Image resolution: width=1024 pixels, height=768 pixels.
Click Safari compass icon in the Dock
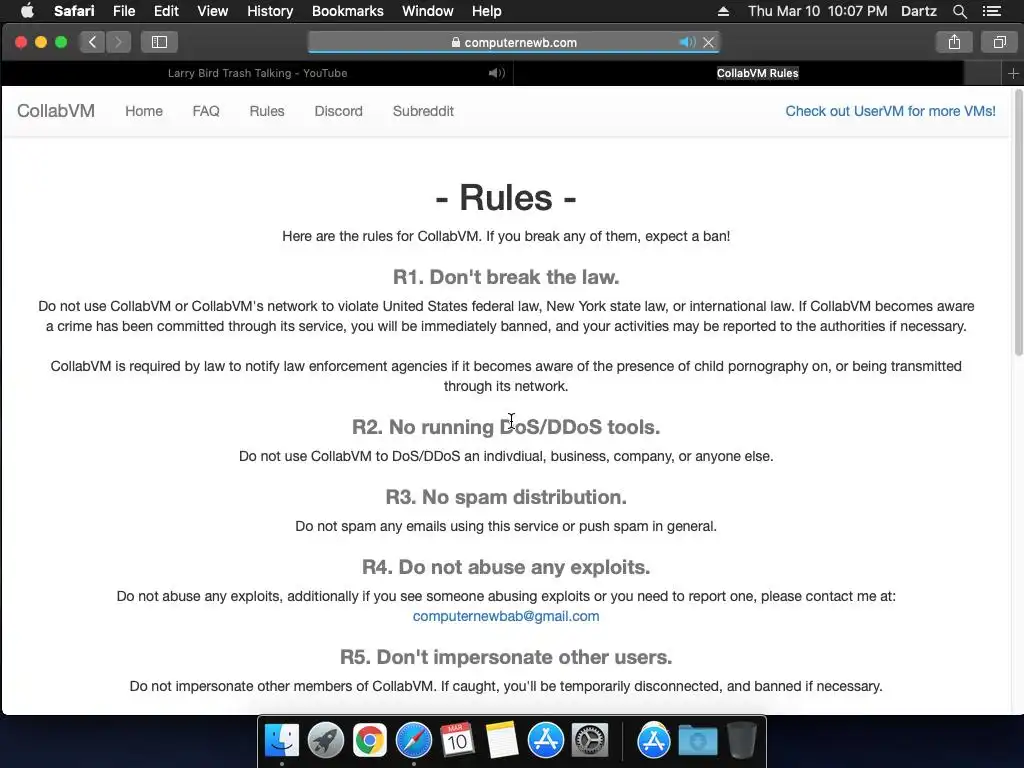point(413,741)
